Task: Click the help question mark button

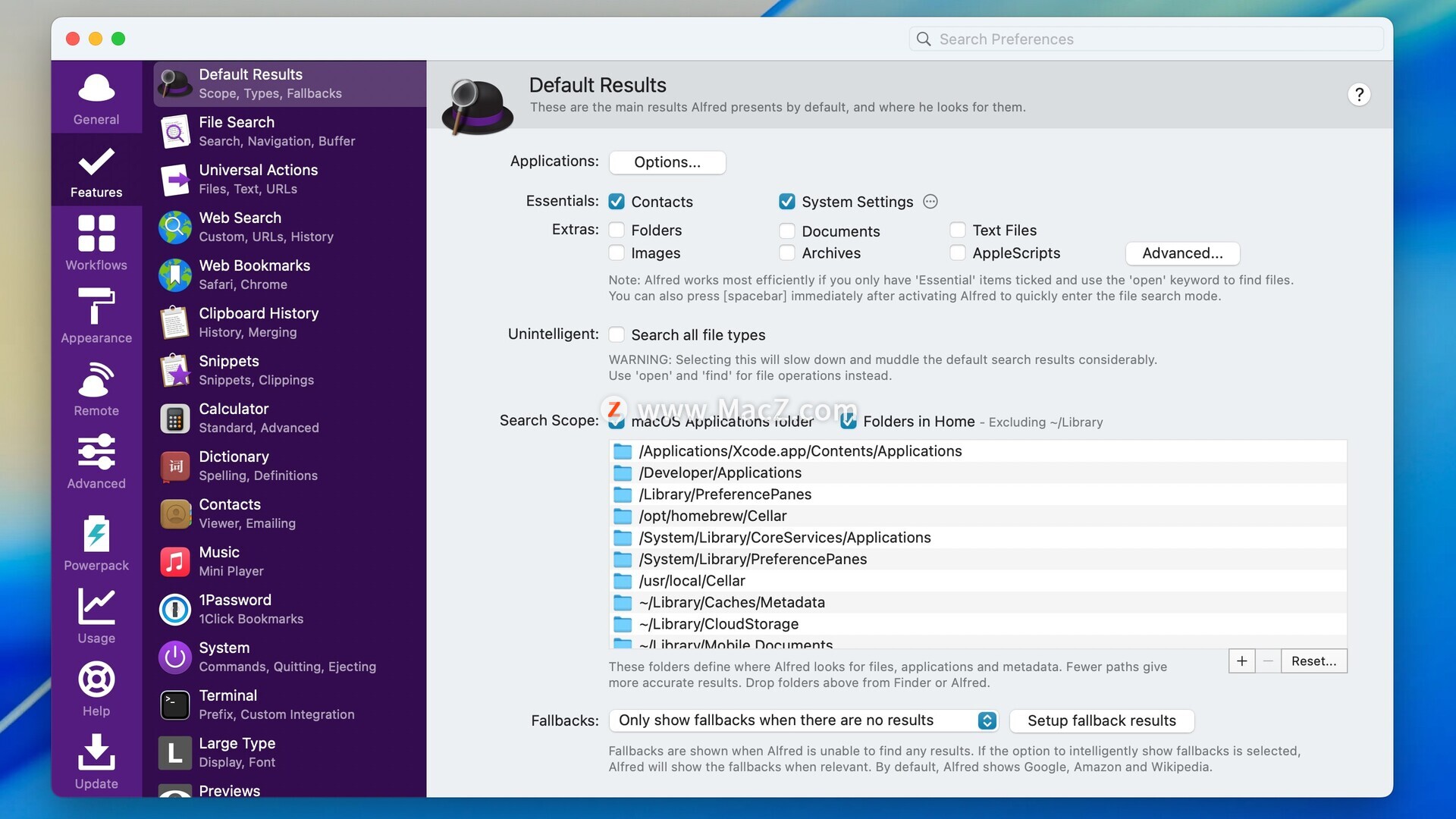Action: [1359, 95]
